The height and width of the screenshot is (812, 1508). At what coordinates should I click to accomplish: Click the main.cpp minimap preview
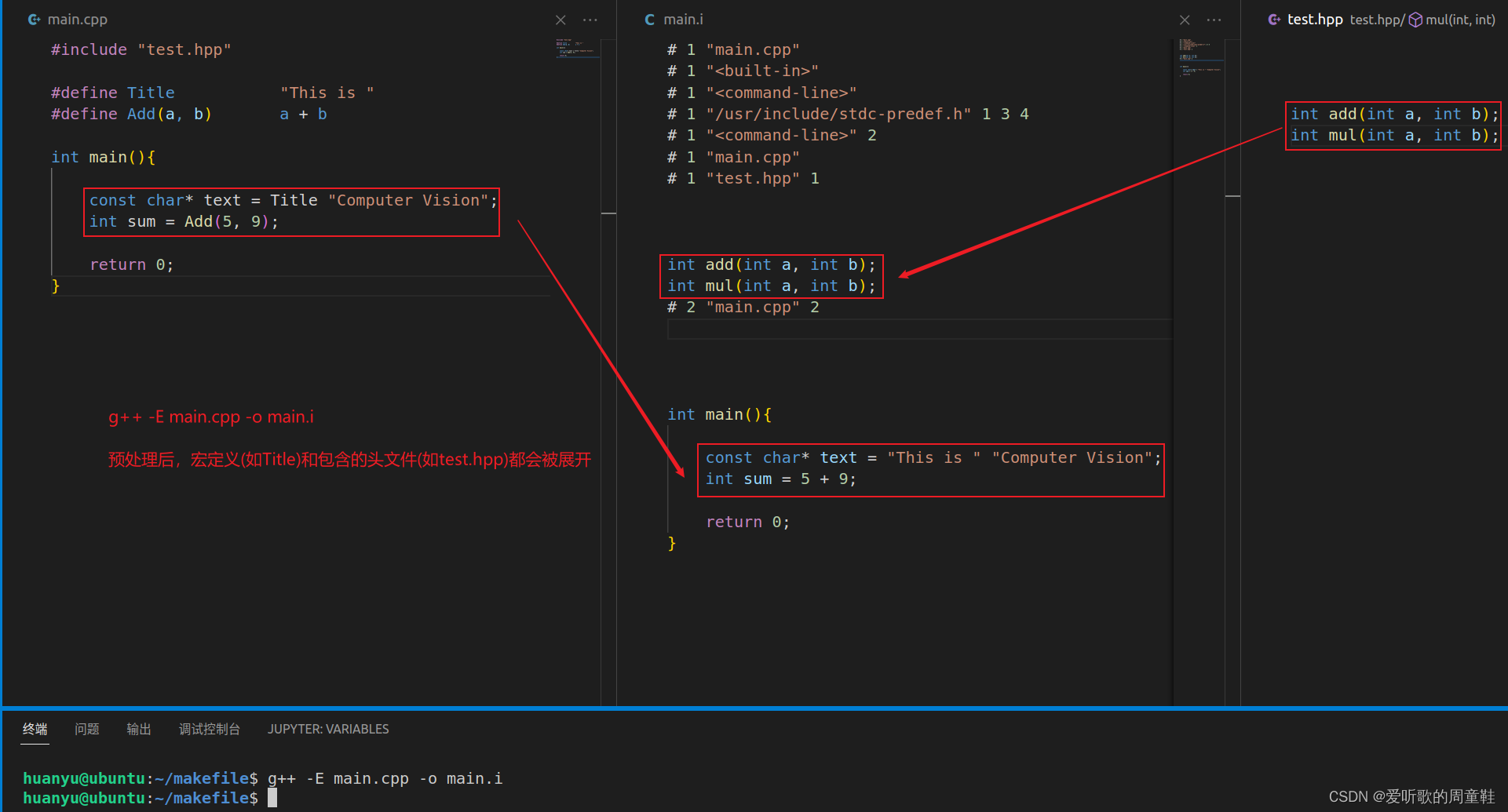click(578, 49)
